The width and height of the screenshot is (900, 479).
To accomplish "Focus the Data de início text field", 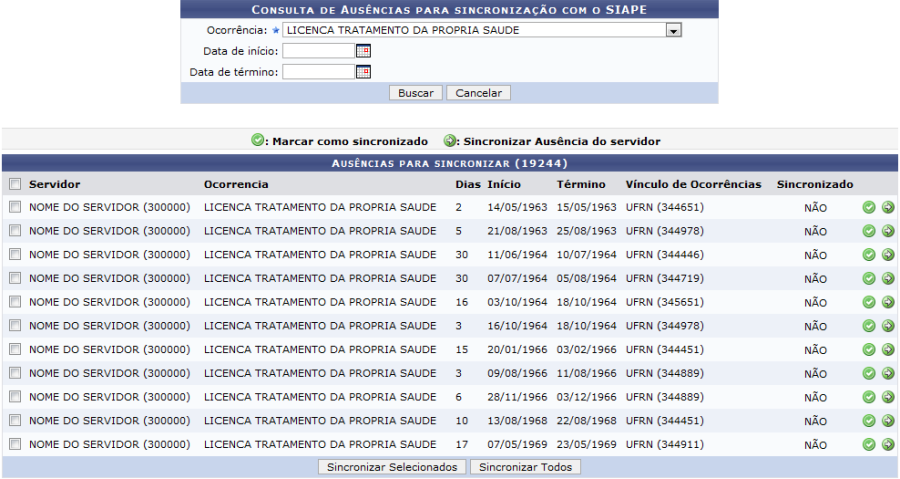I will click(x=319, y=51).
